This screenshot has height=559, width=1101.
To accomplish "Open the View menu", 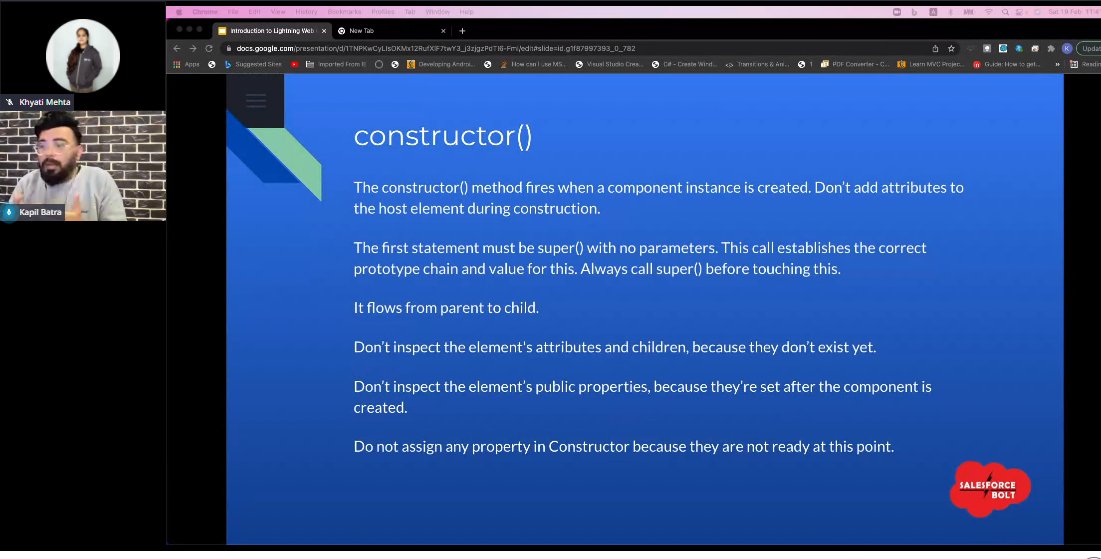I will [278, 12].
